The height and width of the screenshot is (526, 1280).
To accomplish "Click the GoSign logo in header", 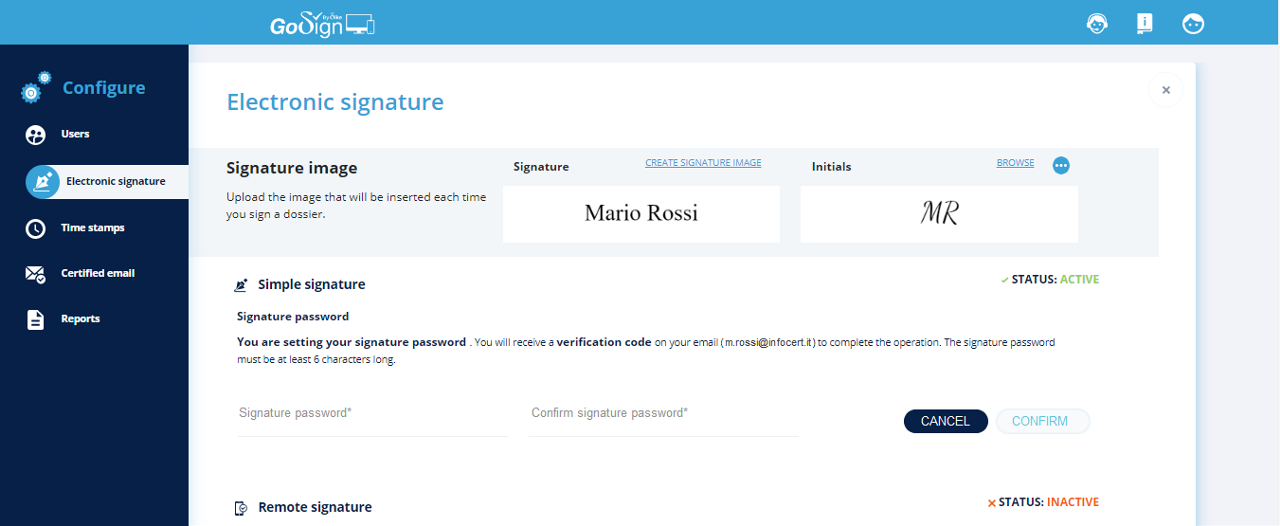I will coord(321,23).
